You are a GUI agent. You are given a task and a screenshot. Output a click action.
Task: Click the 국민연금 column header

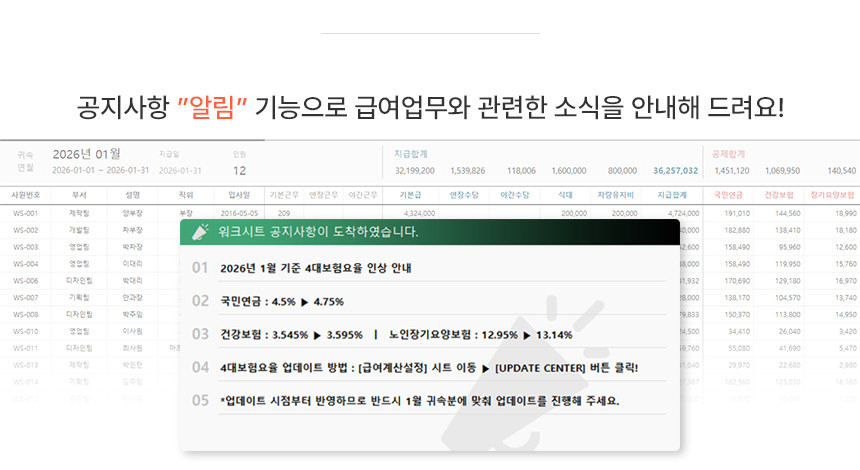(731, 195)
